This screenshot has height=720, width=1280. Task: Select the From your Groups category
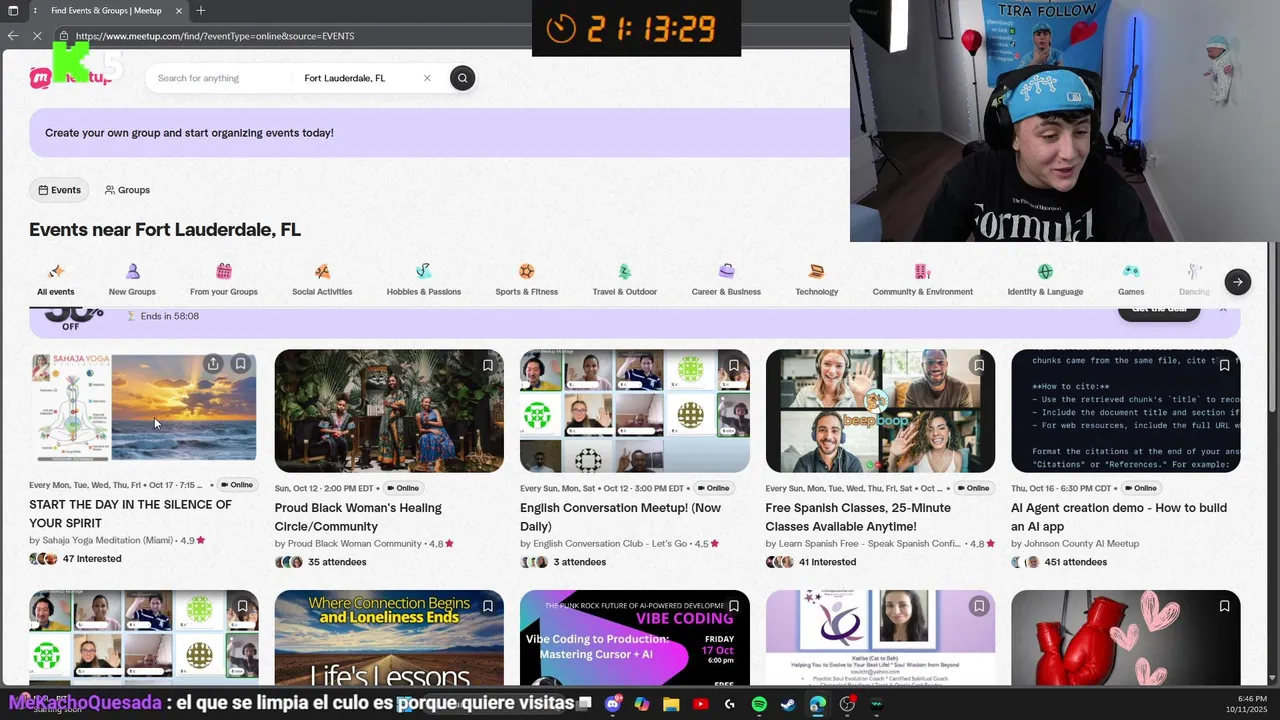(x=224, y=280)
